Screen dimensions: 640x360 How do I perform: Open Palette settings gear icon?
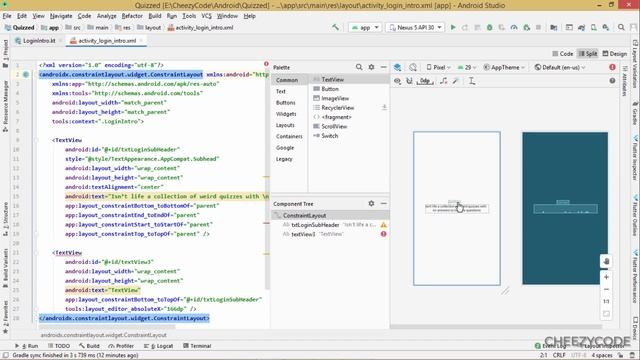click(x=371, y=67)
